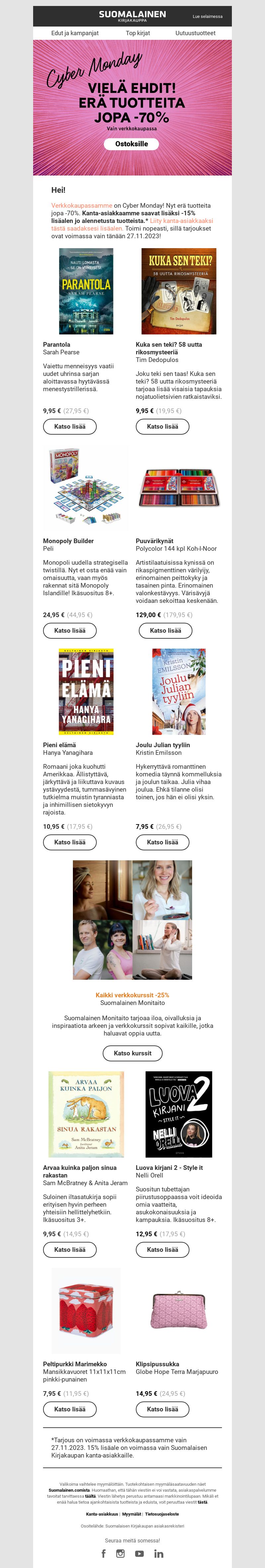Open the Pieni elämä book cover
This screenshot has width=265, height=1568.
[x=86, y=691]
